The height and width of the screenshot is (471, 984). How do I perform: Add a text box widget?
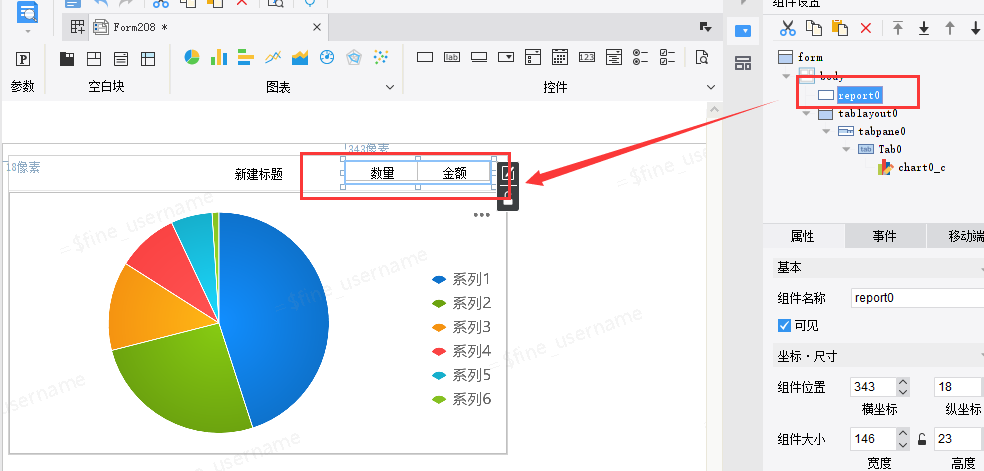(425, 57)
